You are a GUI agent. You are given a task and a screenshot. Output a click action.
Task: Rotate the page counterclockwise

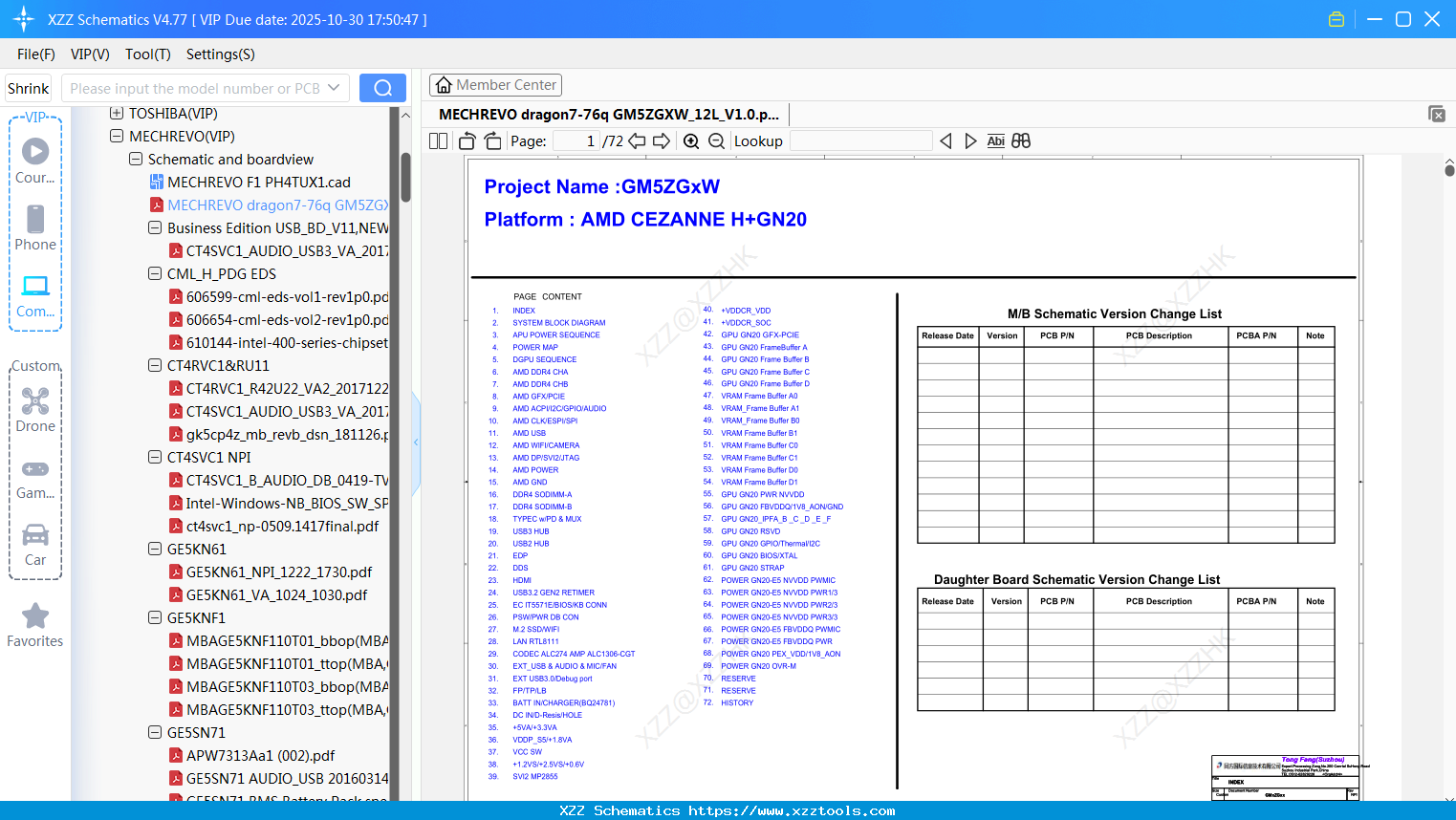pos(466,140)
